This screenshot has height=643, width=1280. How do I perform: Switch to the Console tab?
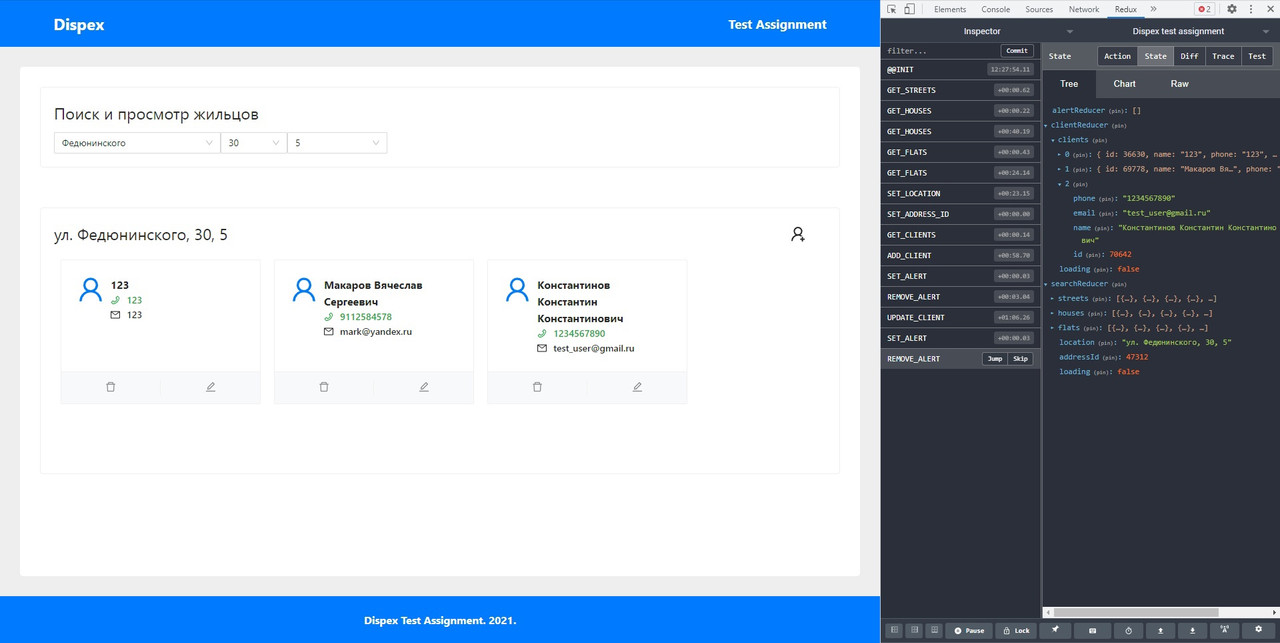coord(995,9)
